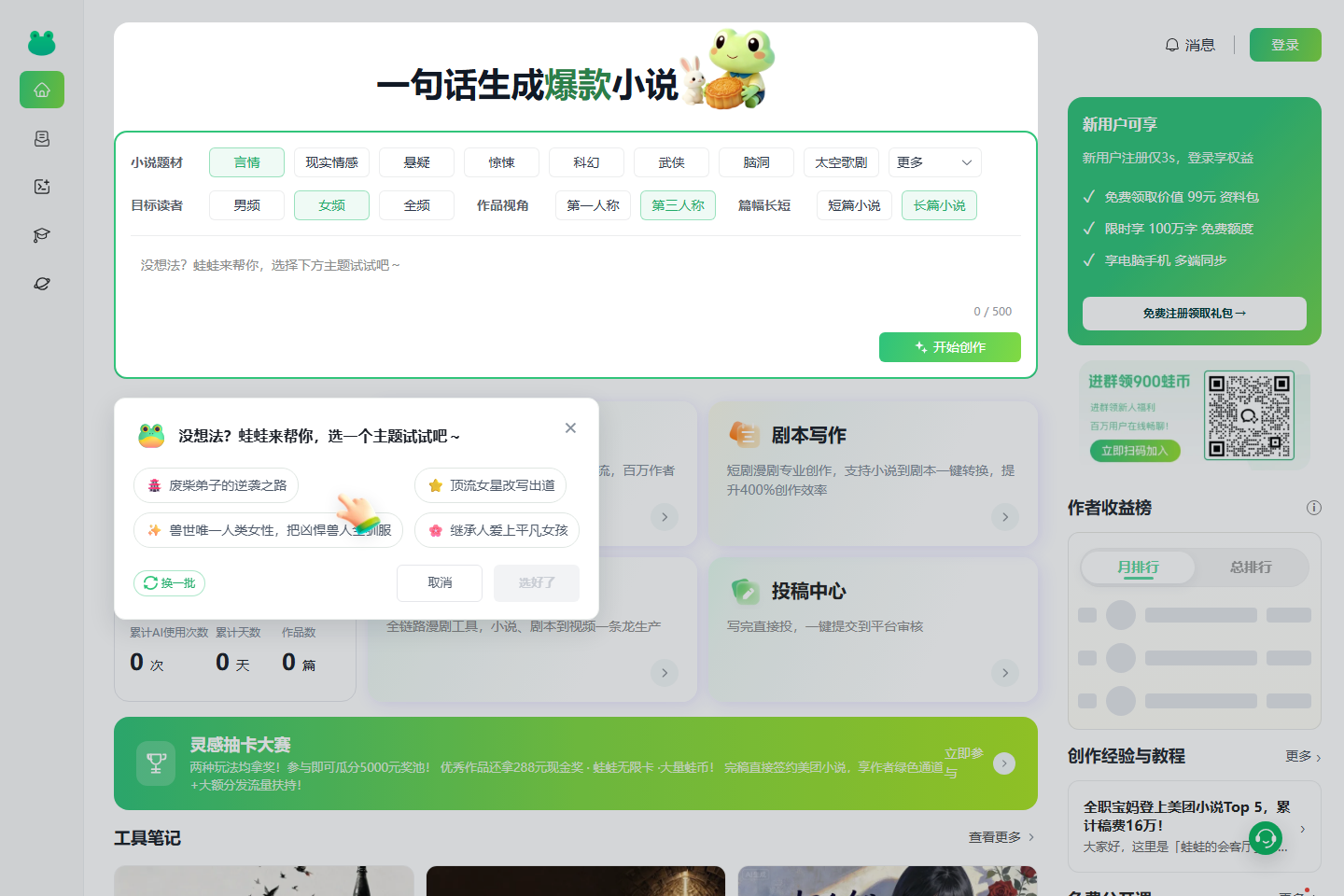Click the frog avatar in the popup
This screenshot has height=896, width=1344.
click(151, 436)
